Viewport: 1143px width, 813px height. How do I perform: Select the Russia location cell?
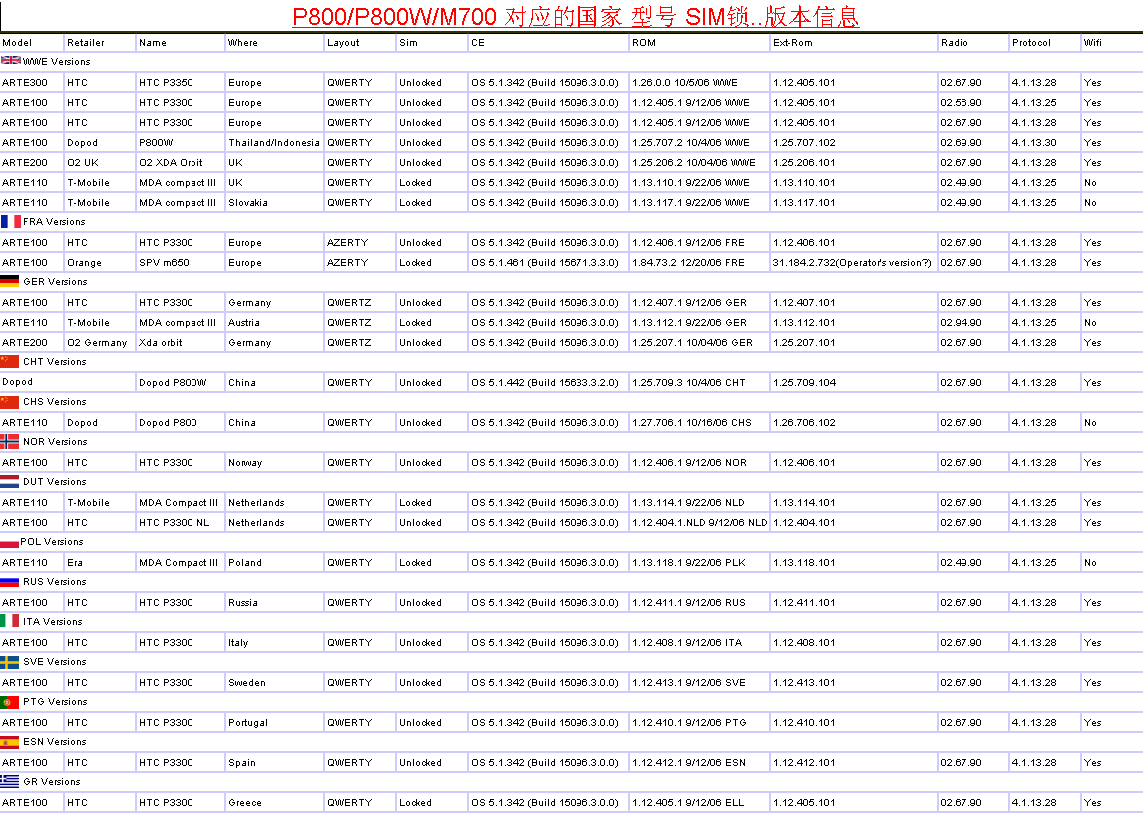click(x=274, y=602)
